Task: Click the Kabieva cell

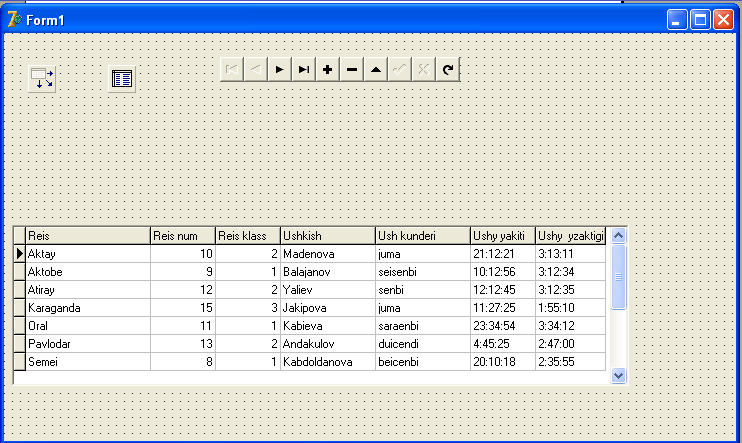Action: click(328, 326)
